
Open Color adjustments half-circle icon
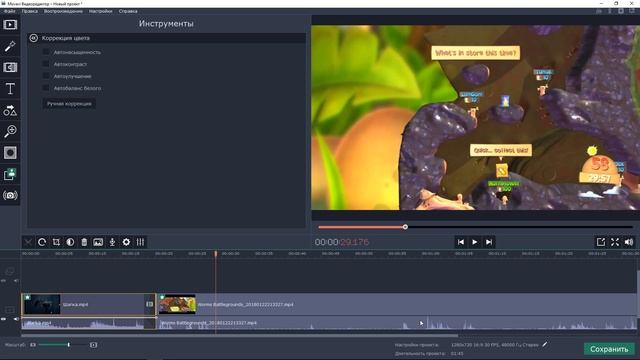pyautogui.click(x=70, y=242)
